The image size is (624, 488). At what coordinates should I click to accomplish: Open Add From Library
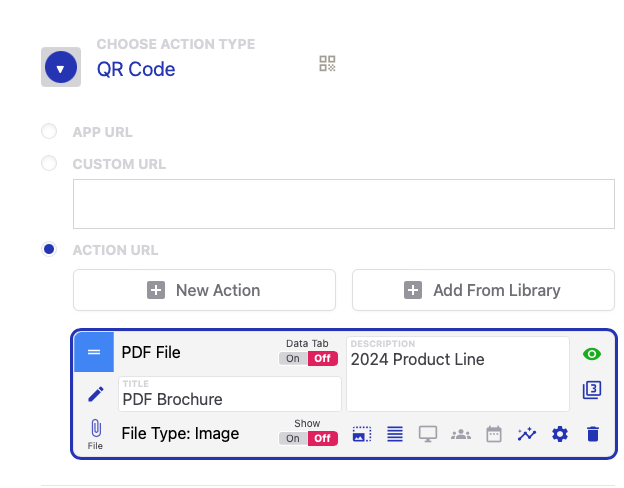point(483,290)
